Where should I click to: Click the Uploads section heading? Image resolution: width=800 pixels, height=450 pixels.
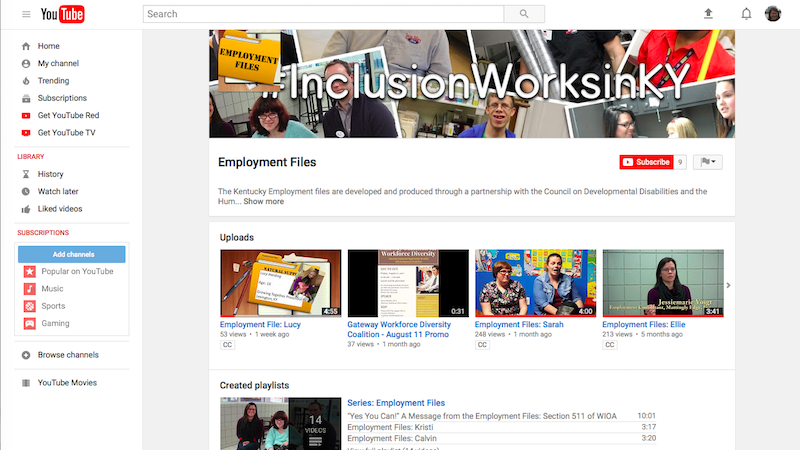coord(237,238)
